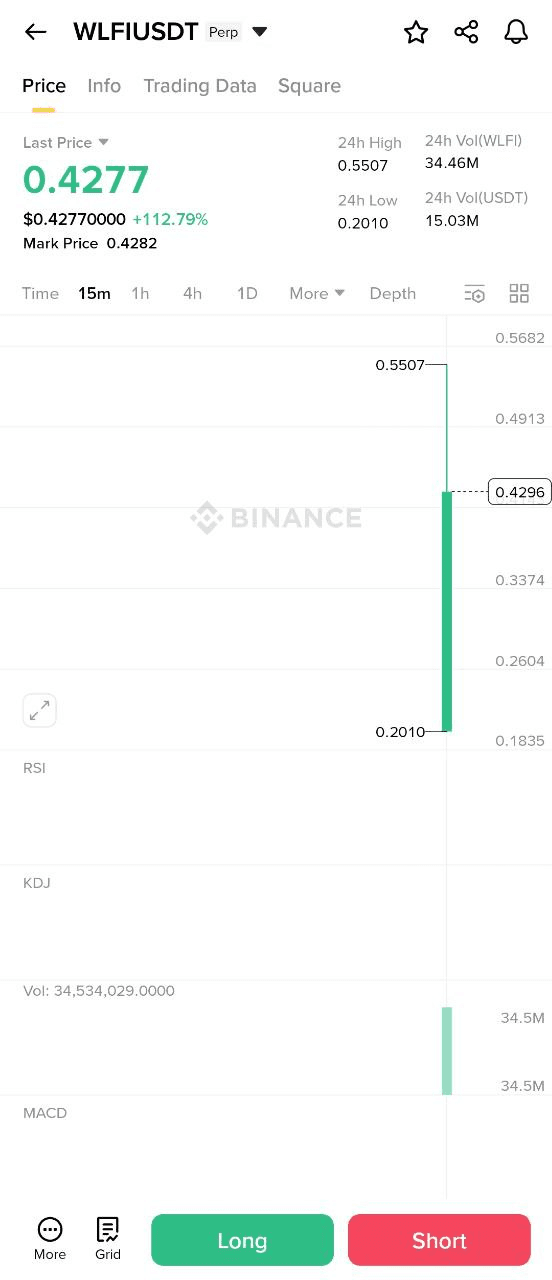
Task: Tap the green Long button
Action: point(242,1240)
